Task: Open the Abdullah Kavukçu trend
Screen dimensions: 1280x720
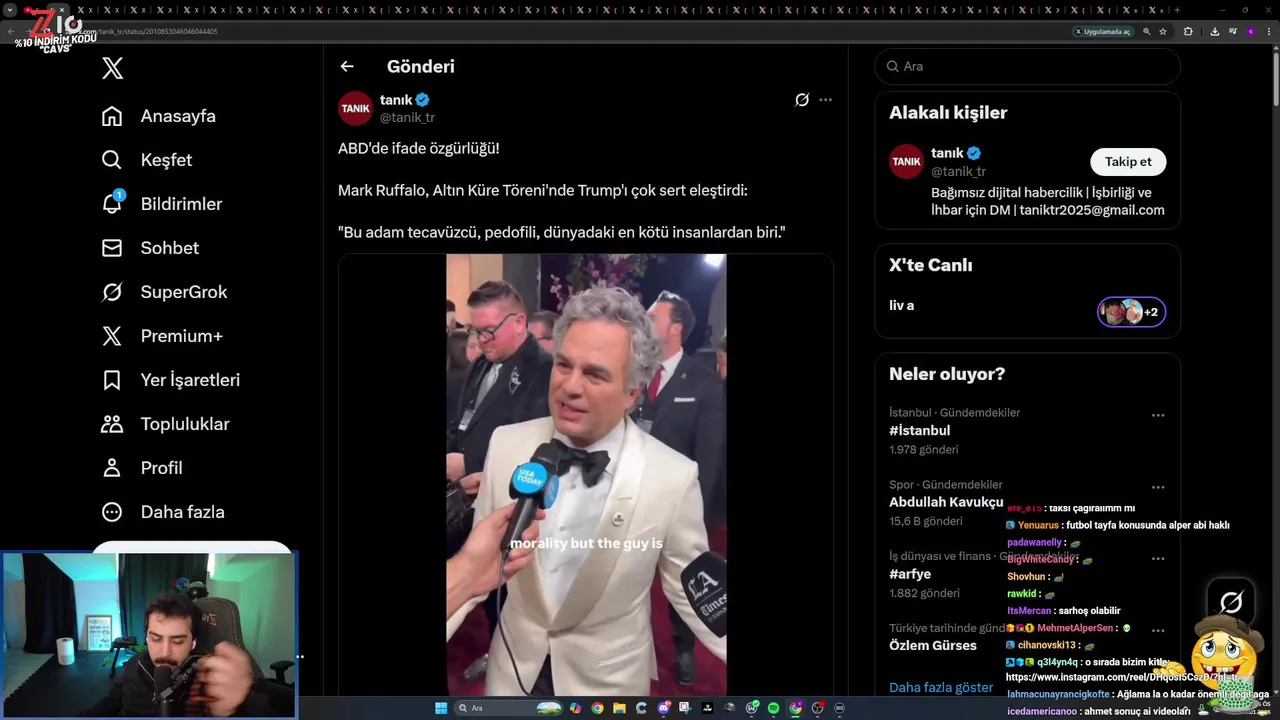Action: coord(946,502)
